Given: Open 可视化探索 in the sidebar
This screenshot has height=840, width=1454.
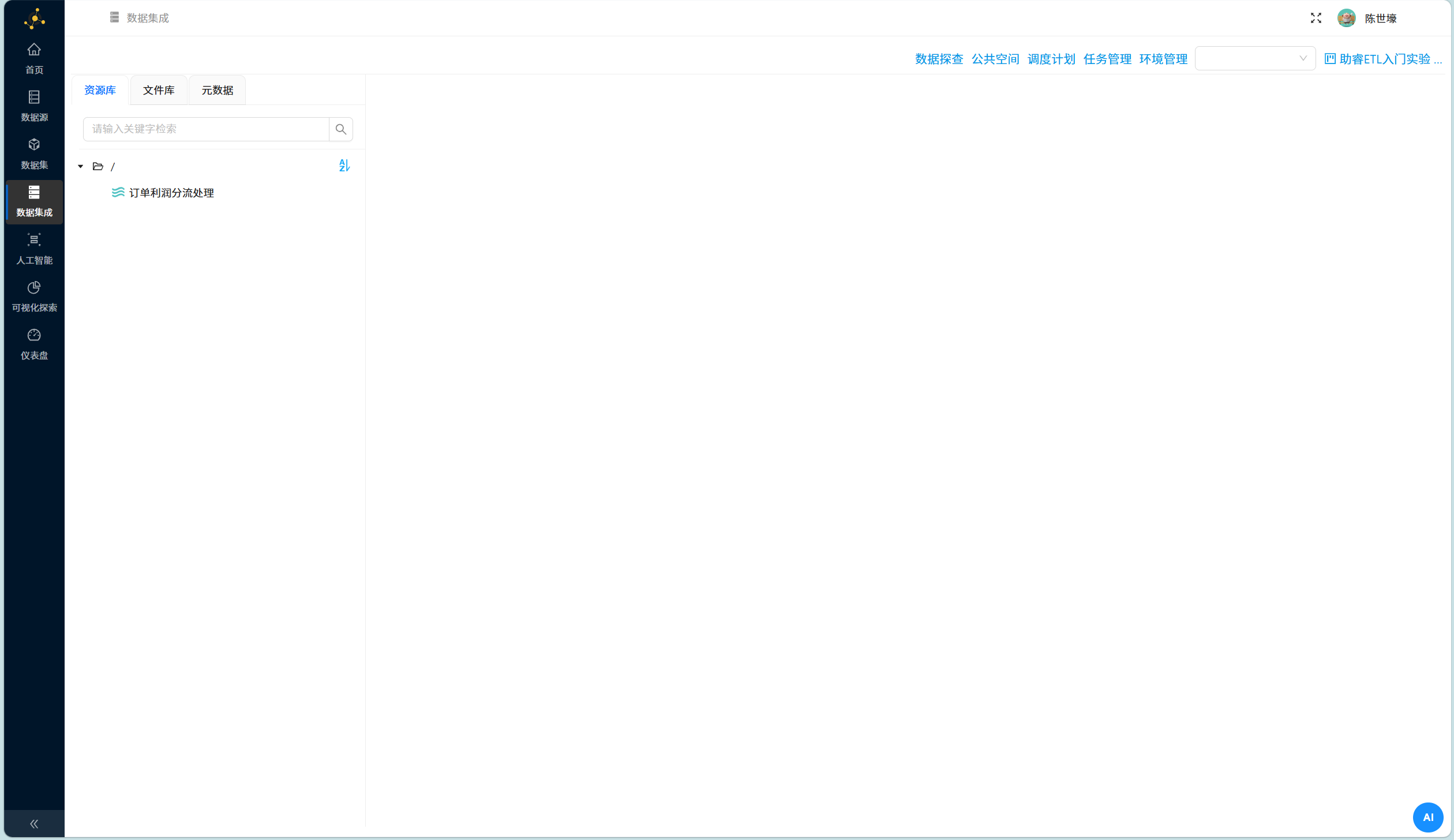Looking at the screenshot, I should point(34,297).
